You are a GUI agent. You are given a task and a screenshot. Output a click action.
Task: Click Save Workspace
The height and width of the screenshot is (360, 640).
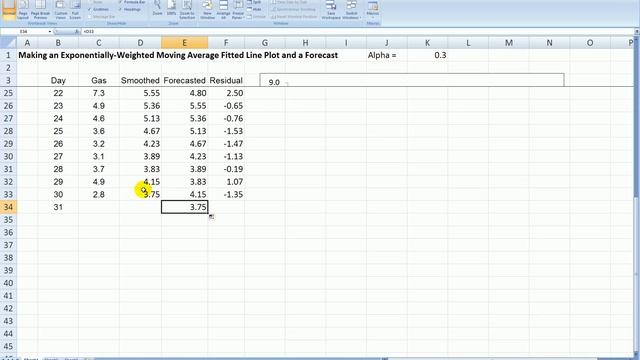point(331,10)
